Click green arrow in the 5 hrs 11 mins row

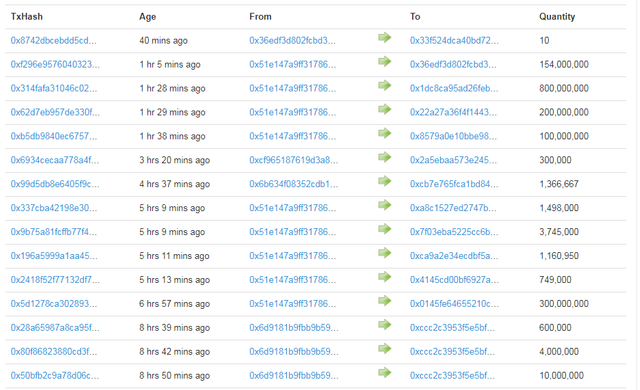pos(384,253)
